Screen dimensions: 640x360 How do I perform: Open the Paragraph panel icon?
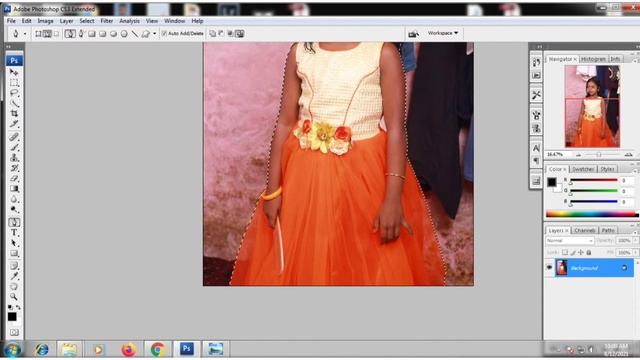click(536, 161)
